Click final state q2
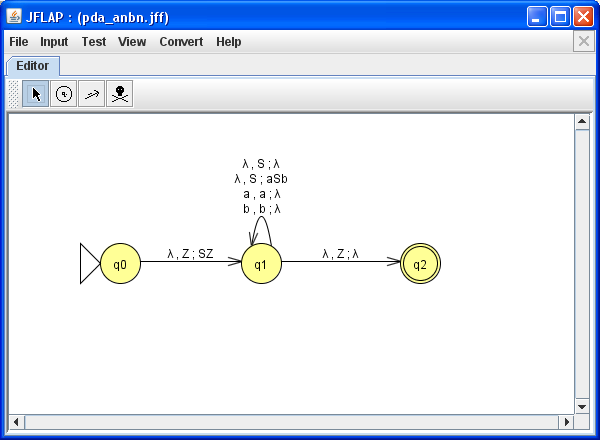Screen dimensions: 600x440 pyautogui.click(x=420, y=264)
